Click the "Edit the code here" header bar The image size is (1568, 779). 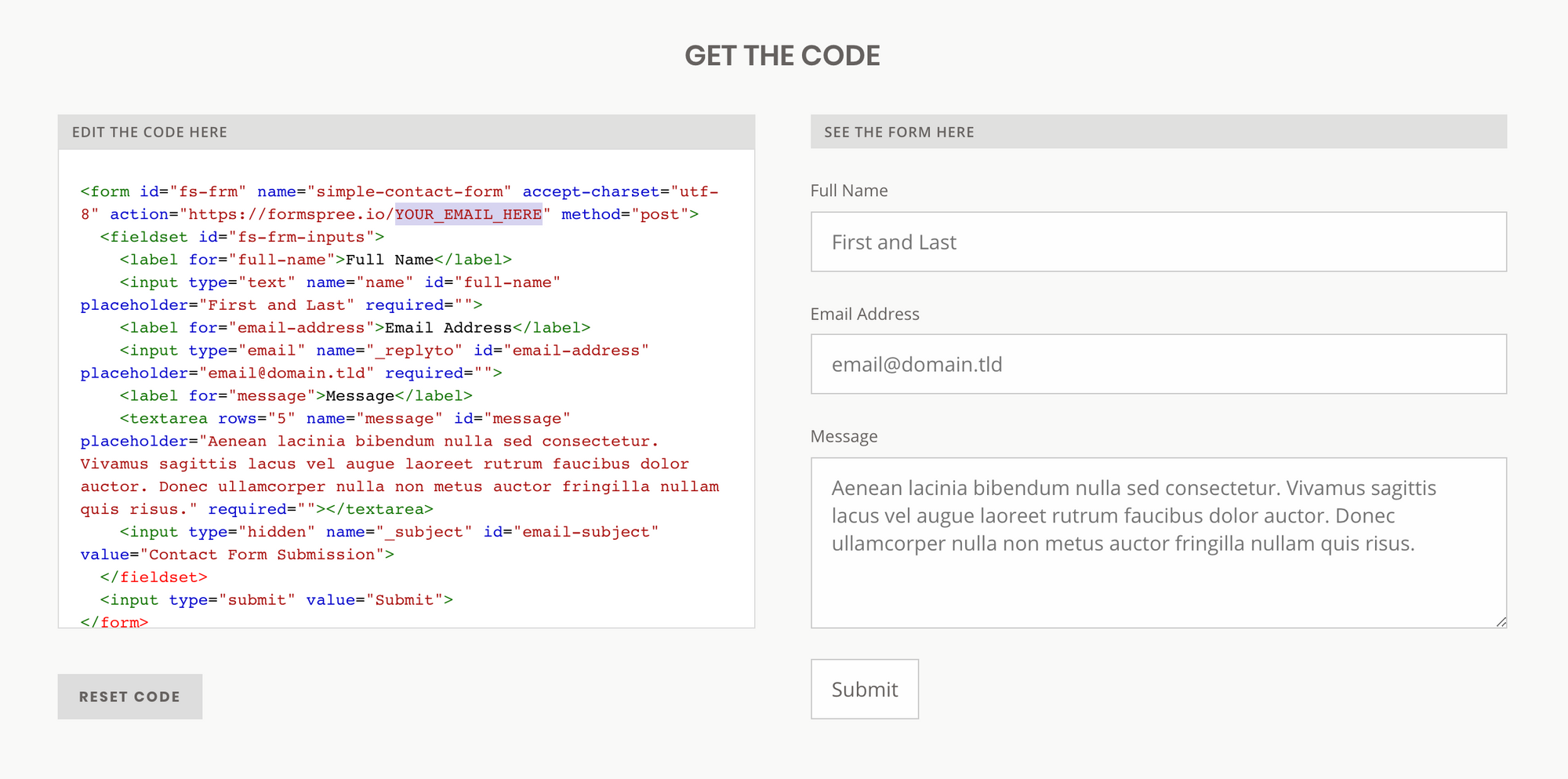406,132
